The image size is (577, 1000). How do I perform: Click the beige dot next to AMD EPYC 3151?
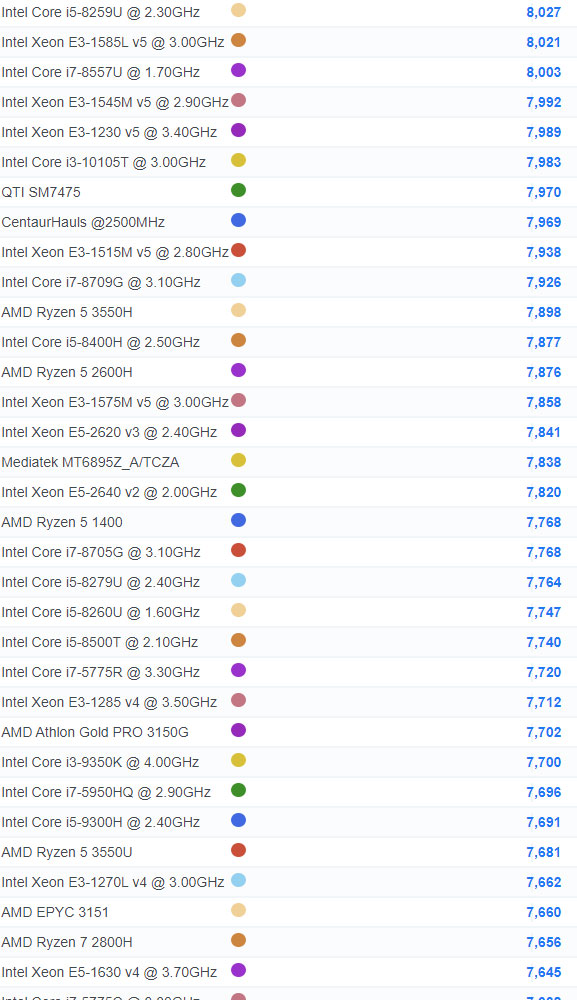click(x=238, y=909)
